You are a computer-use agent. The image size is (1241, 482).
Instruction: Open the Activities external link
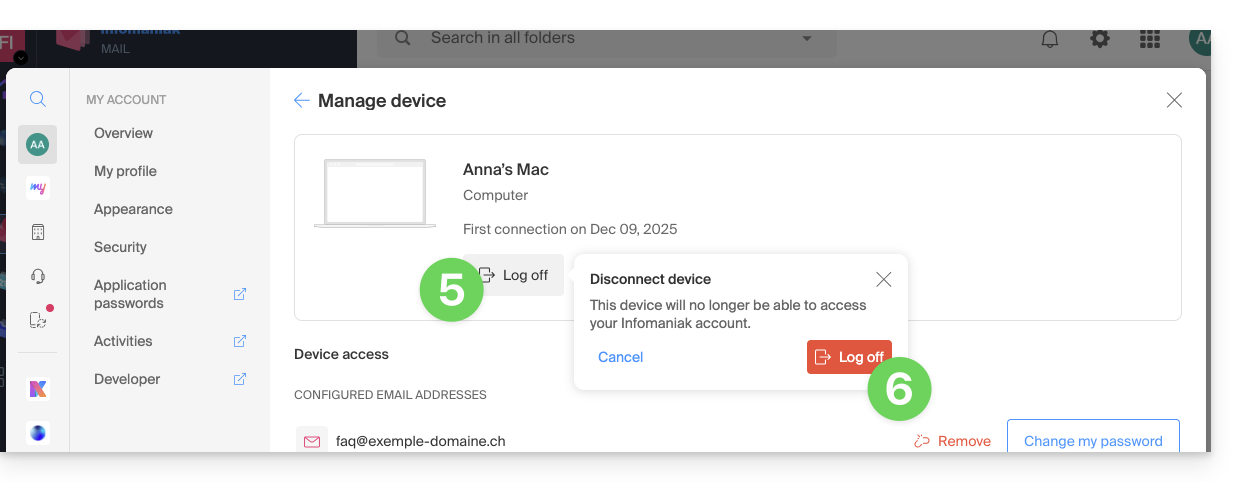(x=240, y=341)
